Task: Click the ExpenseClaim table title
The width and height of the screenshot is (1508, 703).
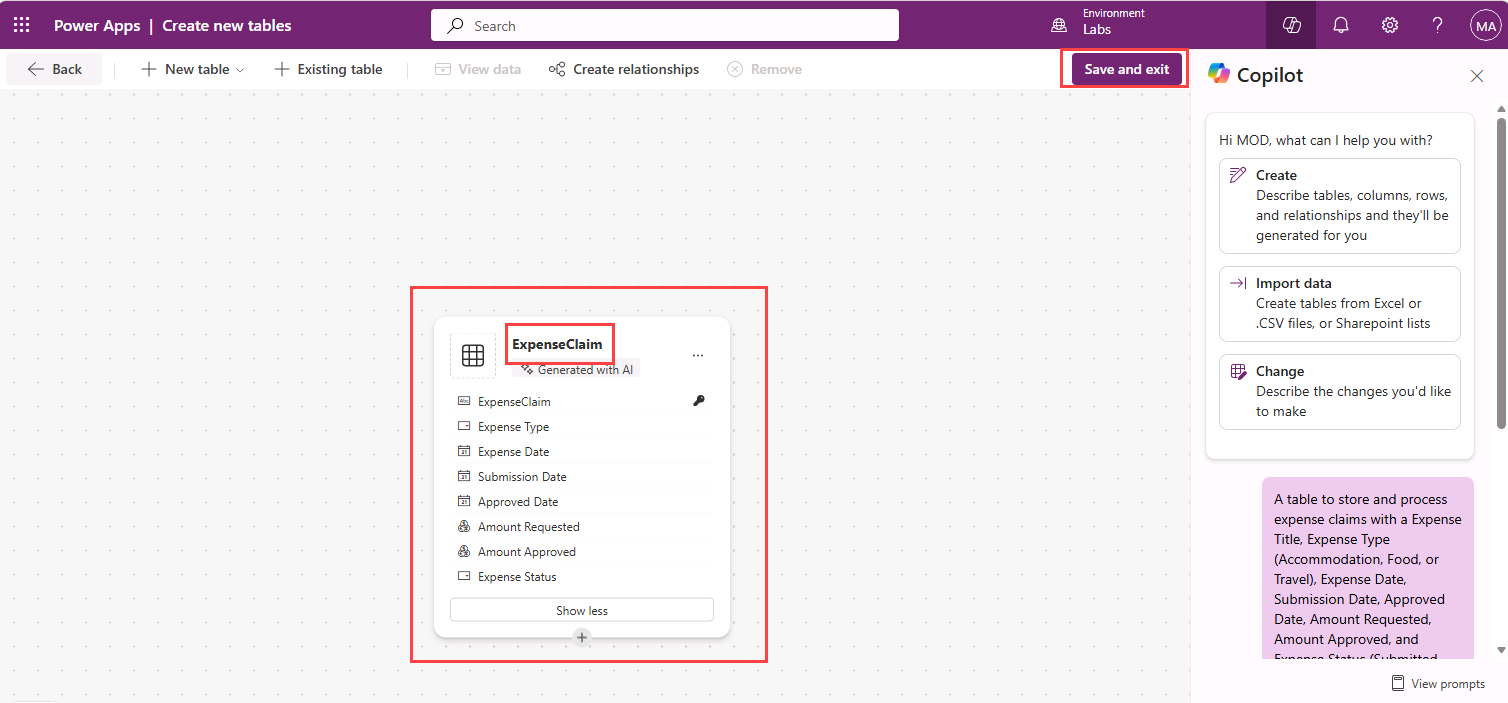Action: tap(557, 344)
